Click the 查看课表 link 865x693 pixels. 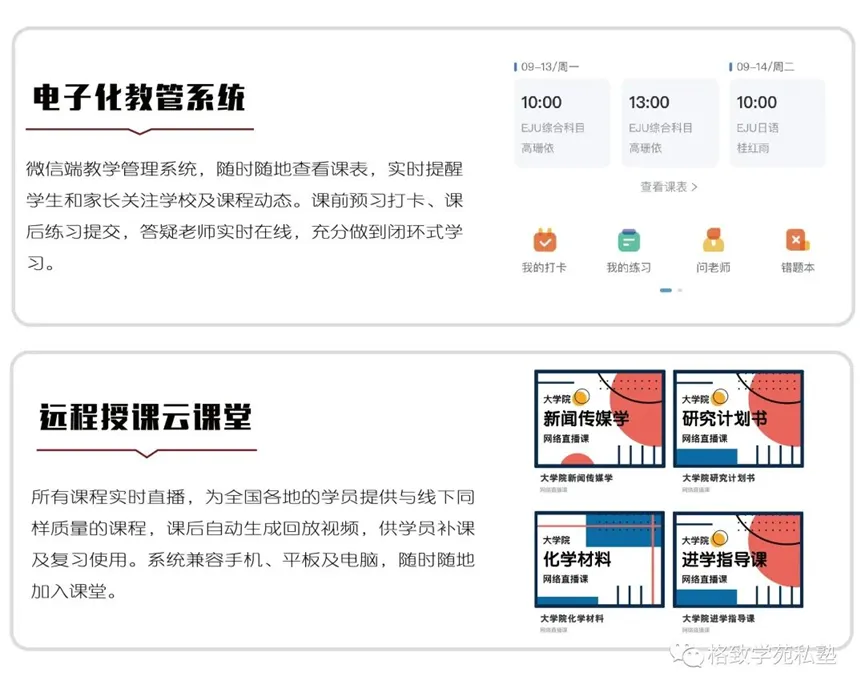(669, 187)
